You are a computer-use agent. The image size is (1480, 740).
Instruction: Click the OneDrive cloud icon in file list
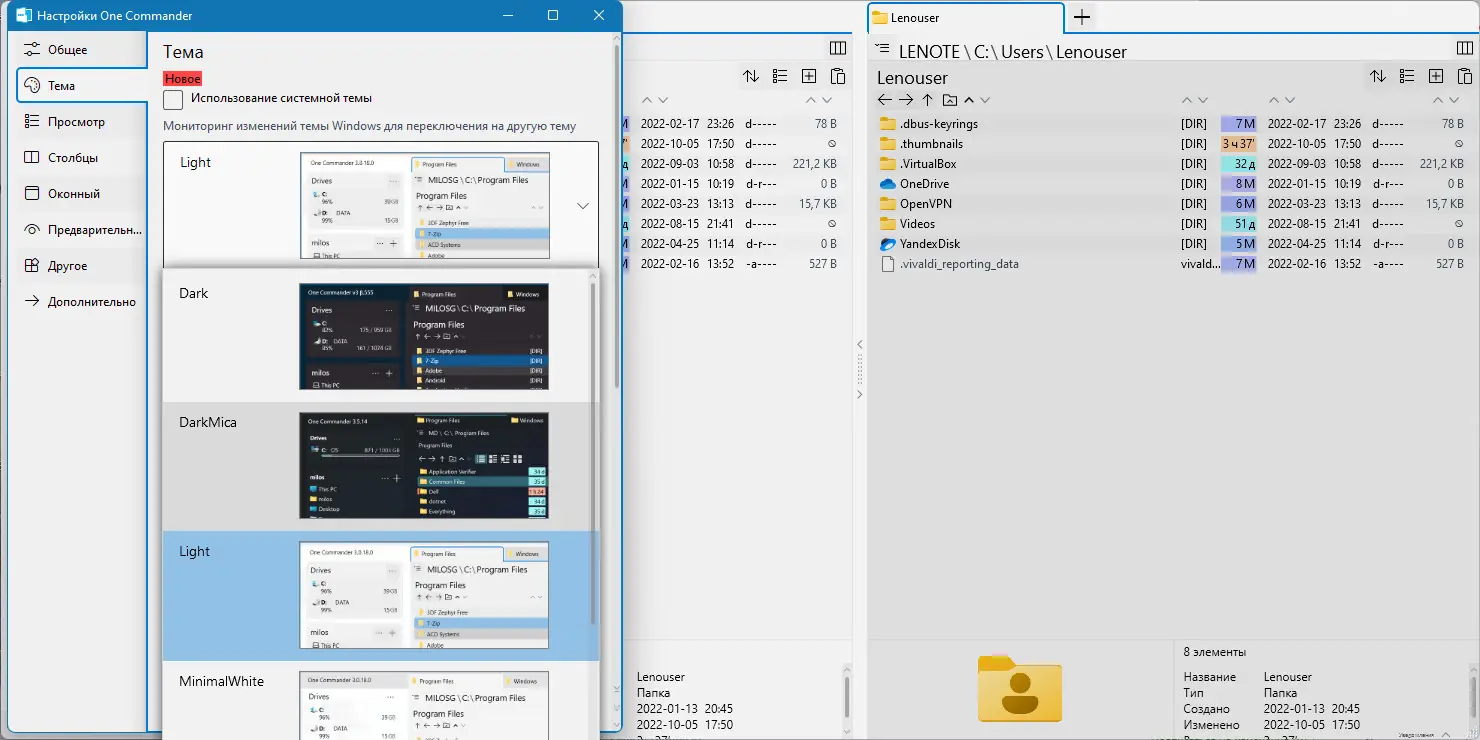pyautogui.click(x=887, y=184)
